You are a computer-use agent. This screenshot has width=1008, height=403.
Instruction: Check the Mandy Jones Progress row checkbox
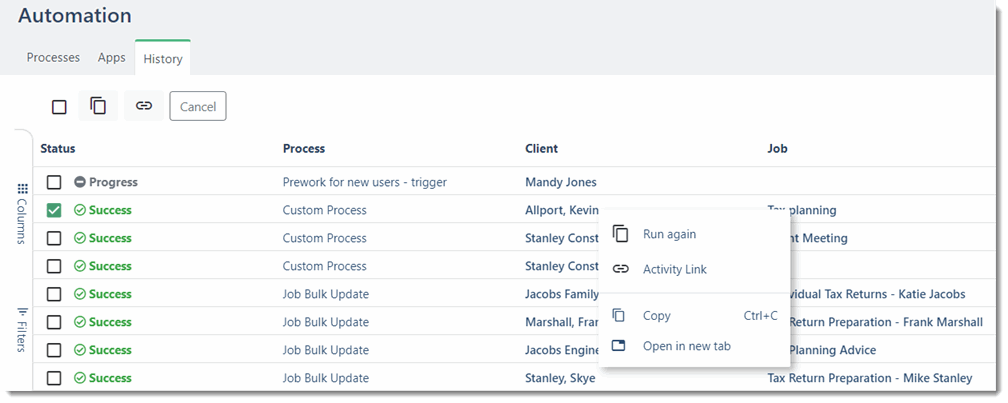click(x=54, y=182)
